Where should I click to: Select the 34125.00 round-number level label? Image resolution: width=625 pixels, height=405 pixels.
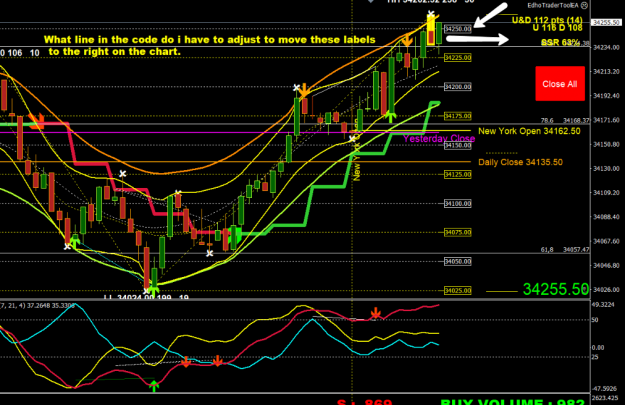click(458, 174)
